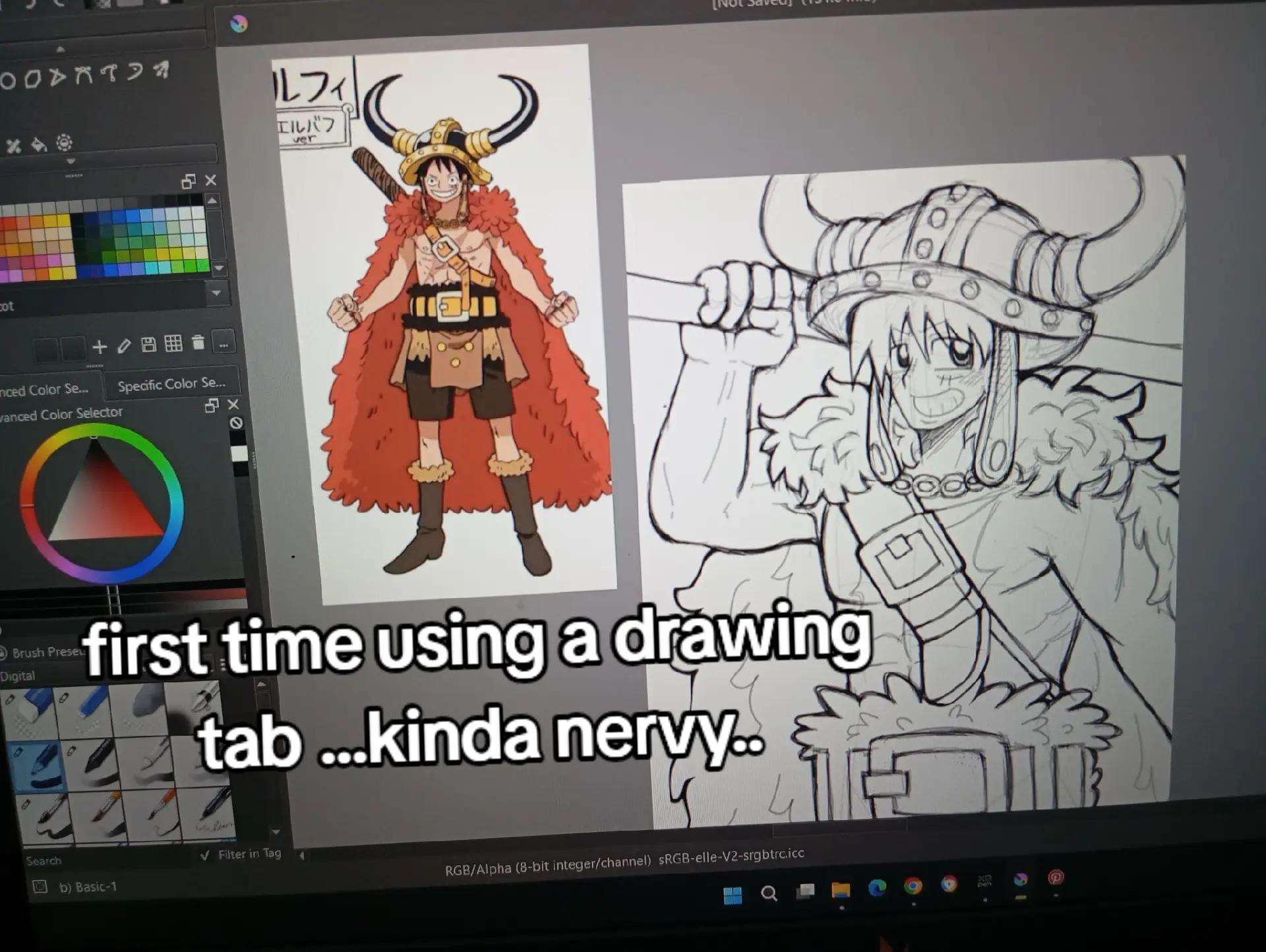Click the b) Basic-1 preset name
1266x952 pixels.
point(88,887)
